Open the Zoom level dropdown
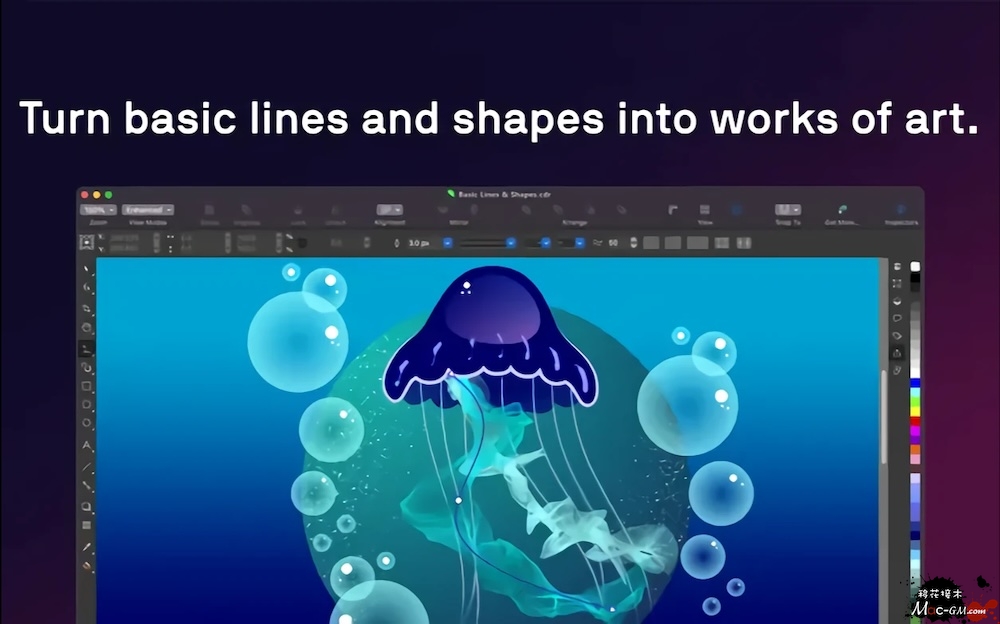The width and height of the screenshot is (1000, 624). 98,210
